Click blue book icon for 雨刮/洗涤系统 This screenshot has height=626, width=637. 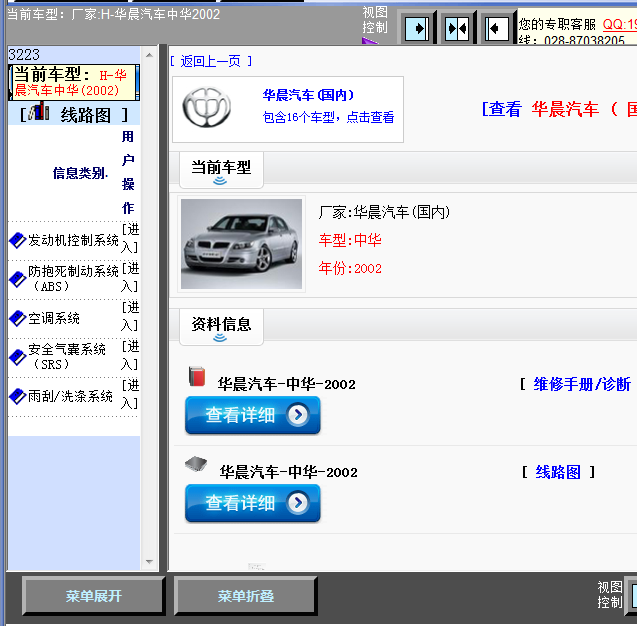(x=17, y=396)
